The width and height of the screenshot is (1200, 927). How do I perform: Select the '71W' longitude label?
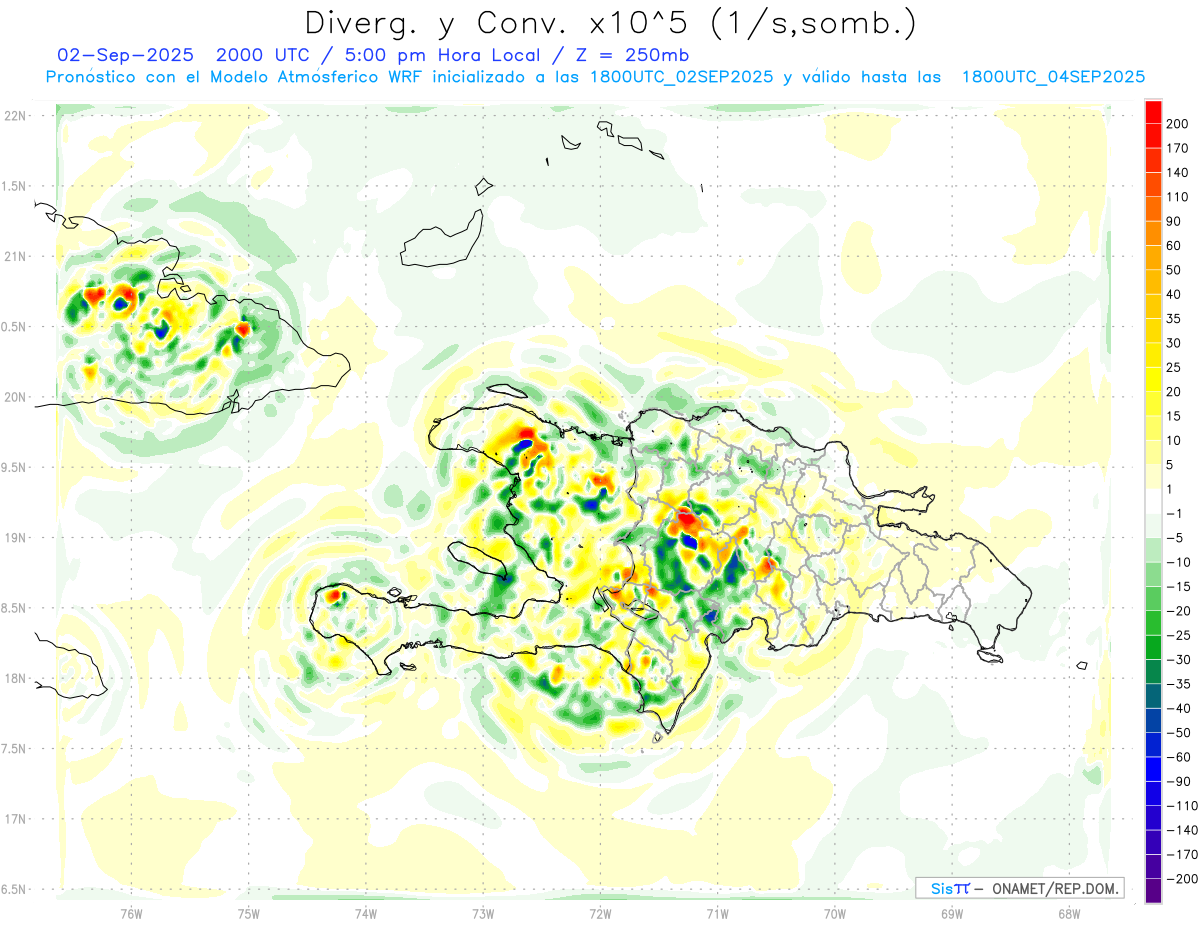(x=717, y=913)
